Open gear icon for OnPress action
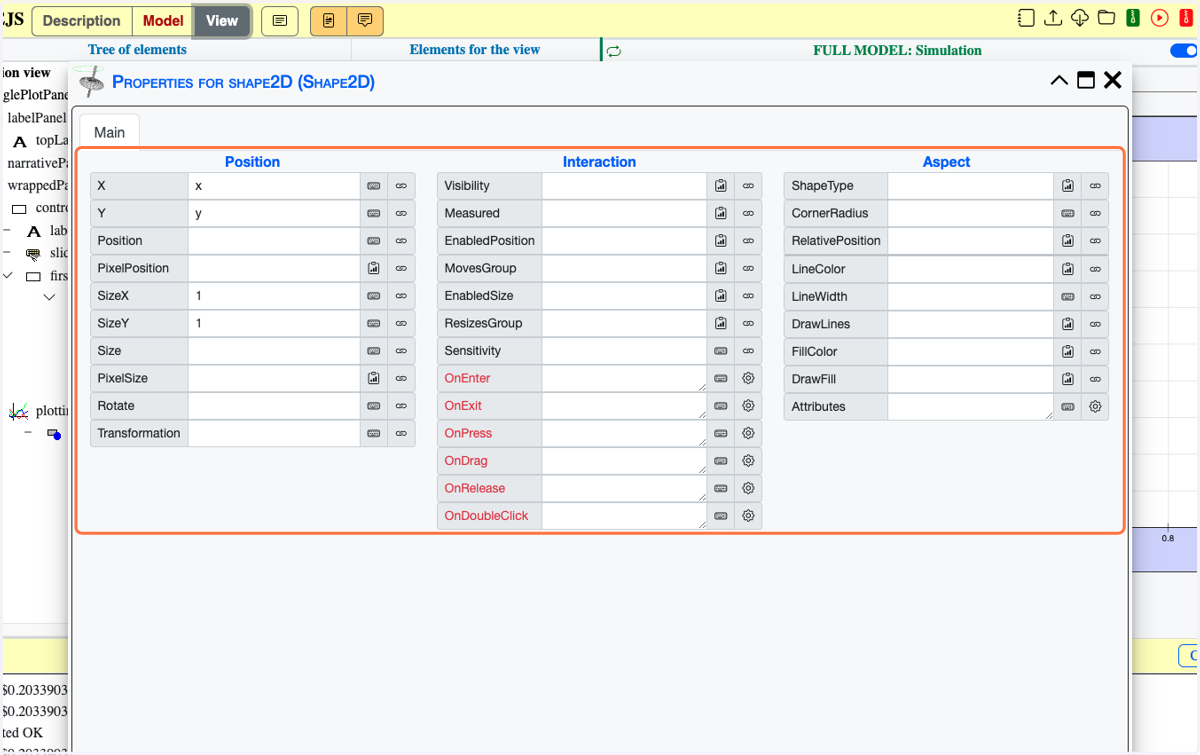 (x=748, y=433)
